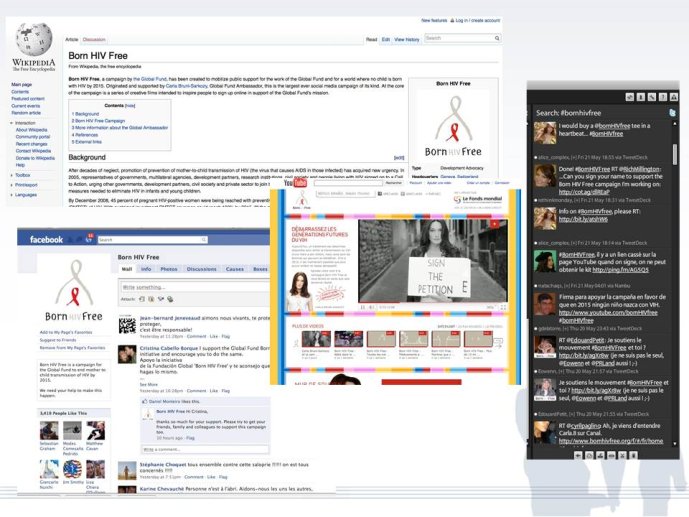The image size is (689, 517).
Task: Switch the YouTube video to fullscreen
Action: (x=503, y=307)
